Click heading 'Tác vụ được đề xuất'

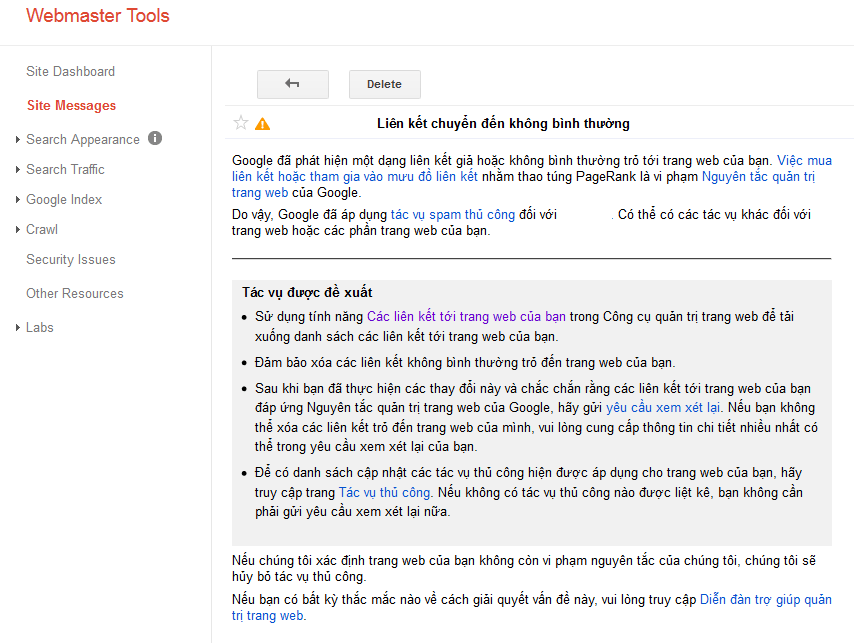pos(307,292)
